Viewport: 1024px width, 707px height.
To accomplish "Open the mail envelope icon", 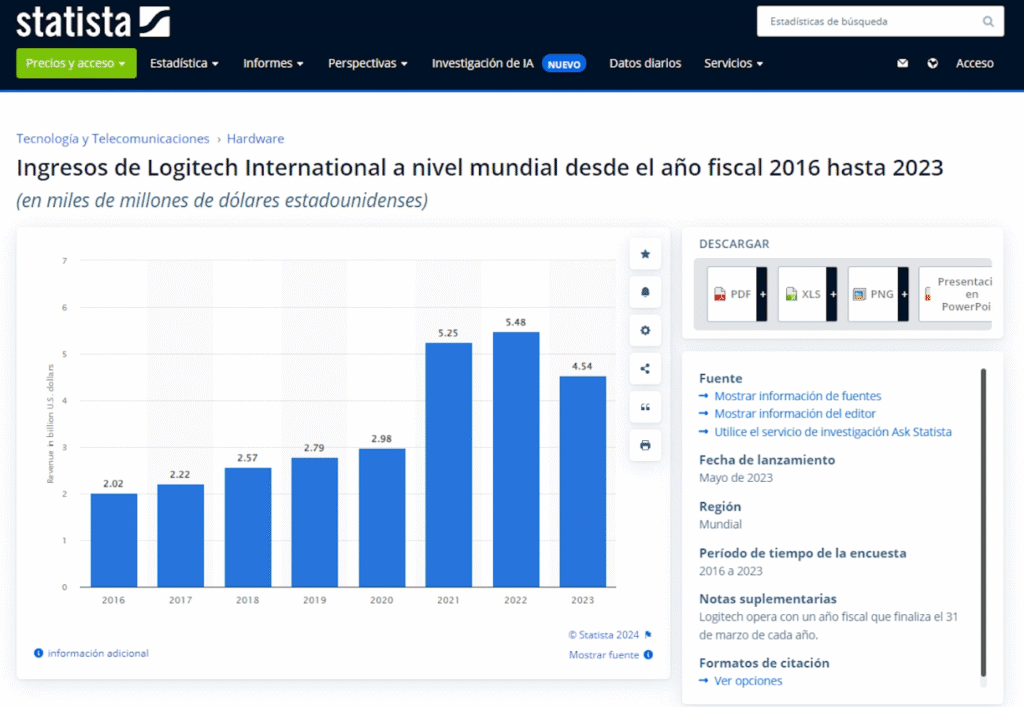I will pyautogui.click(x=903, y=63).
